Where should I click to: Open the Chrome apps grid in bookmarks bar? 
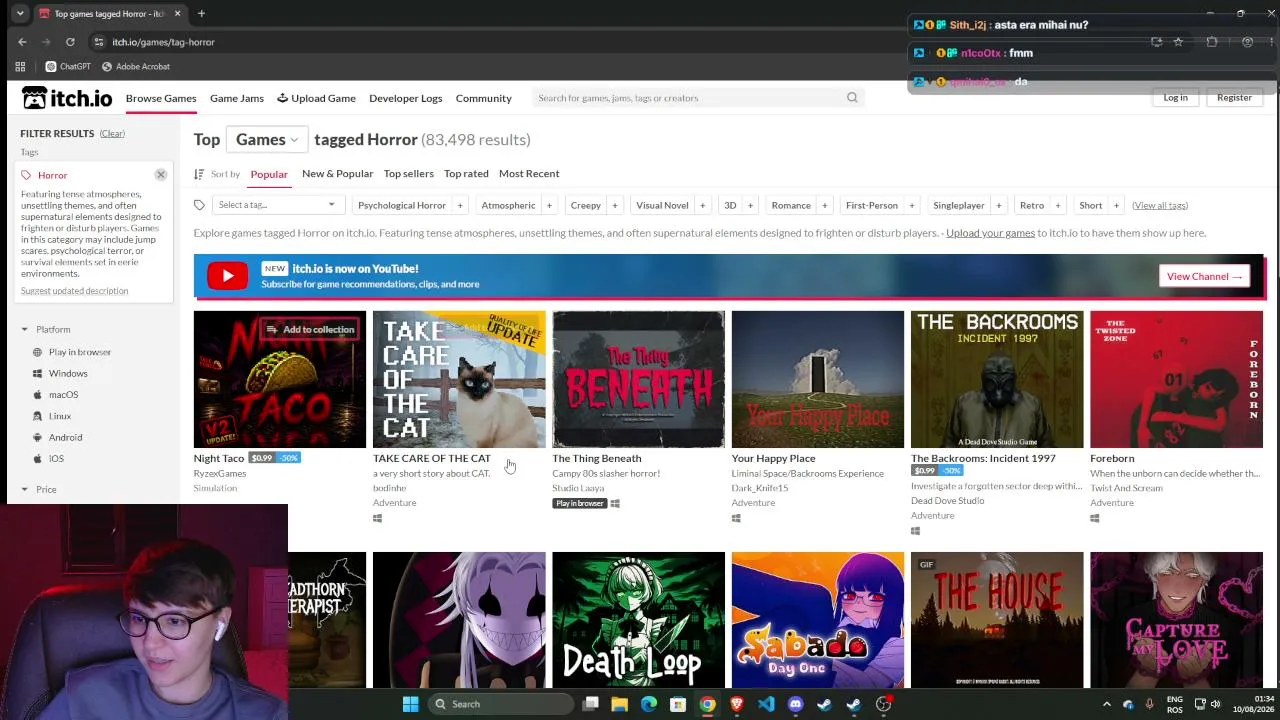(x=20, y=66)
